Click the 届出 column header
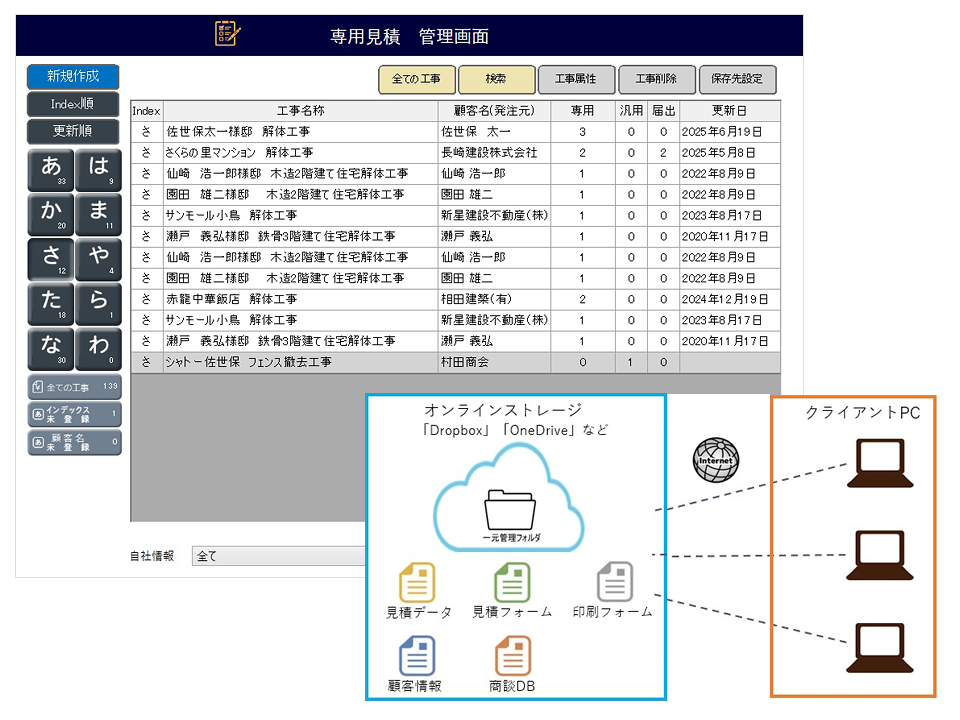The width and height of the screenshot is (960, 720). [663, 111]
